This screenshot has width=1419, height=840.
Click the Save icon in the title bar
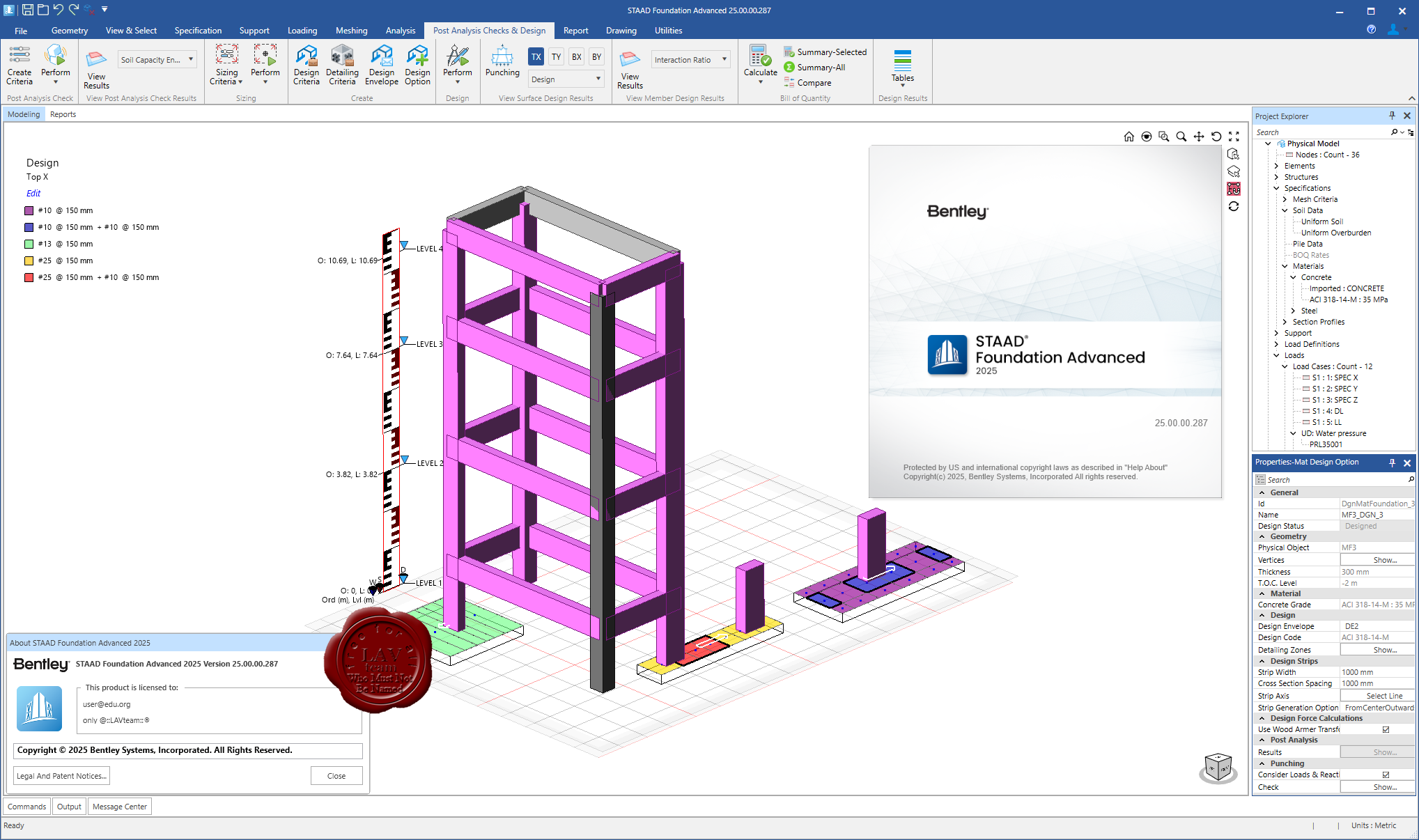click(28, 10)
